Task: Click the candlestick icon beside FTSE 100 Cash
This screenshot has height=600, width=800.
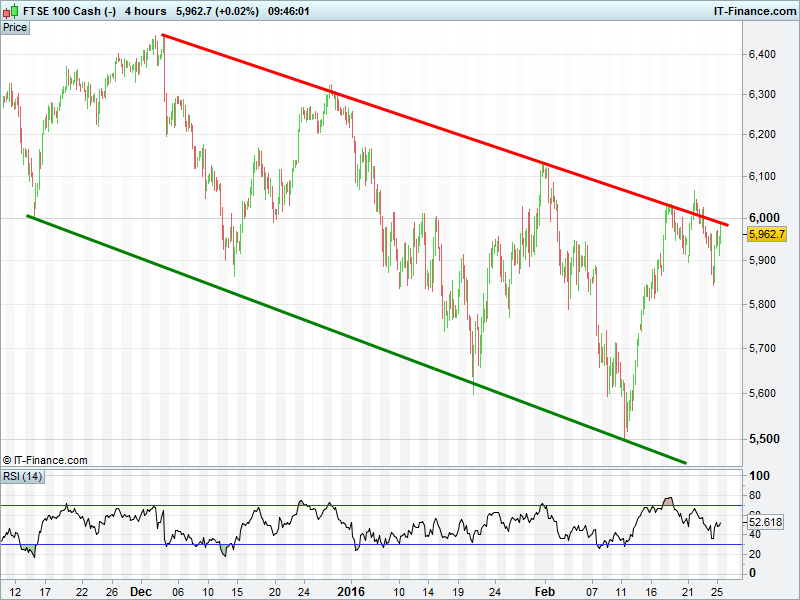Action: coord(11,11)
